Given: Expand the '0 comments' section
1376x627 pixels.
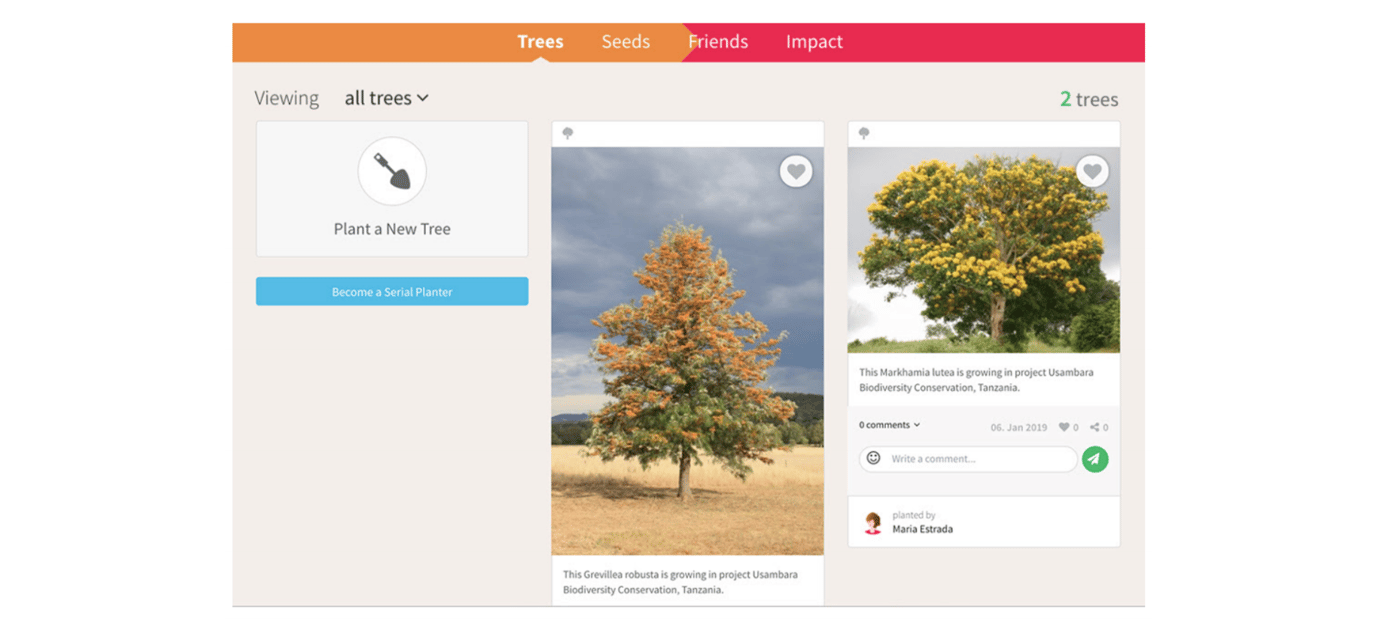Looking at the screenshot, I should coord(884,424).
